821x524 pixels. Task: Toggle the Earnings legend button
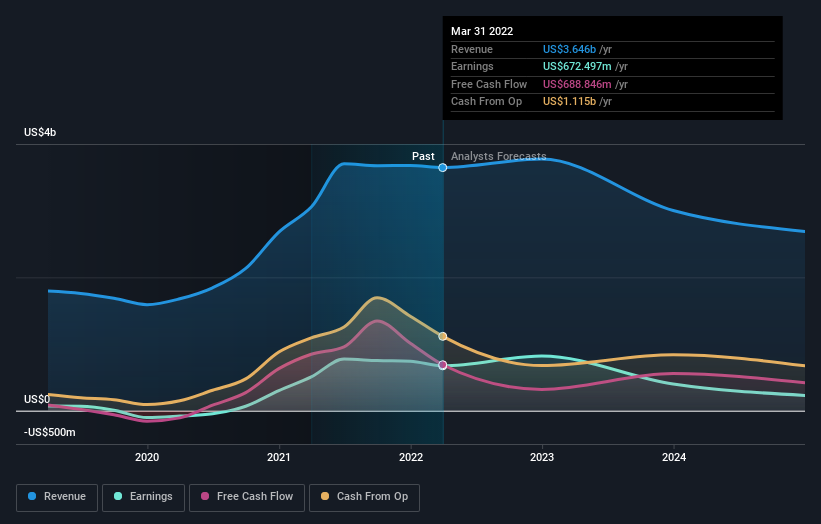point(143,497)
